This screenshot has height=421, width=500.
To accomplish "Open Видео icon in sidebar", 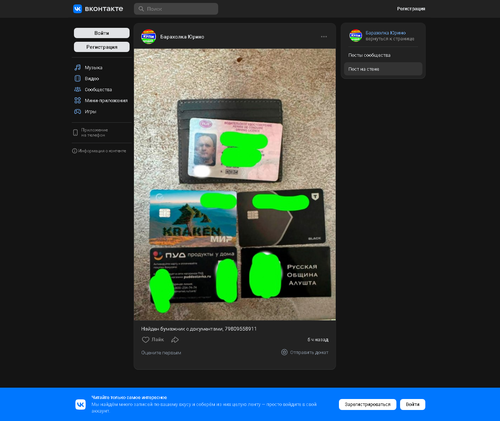I will point(77,79).
